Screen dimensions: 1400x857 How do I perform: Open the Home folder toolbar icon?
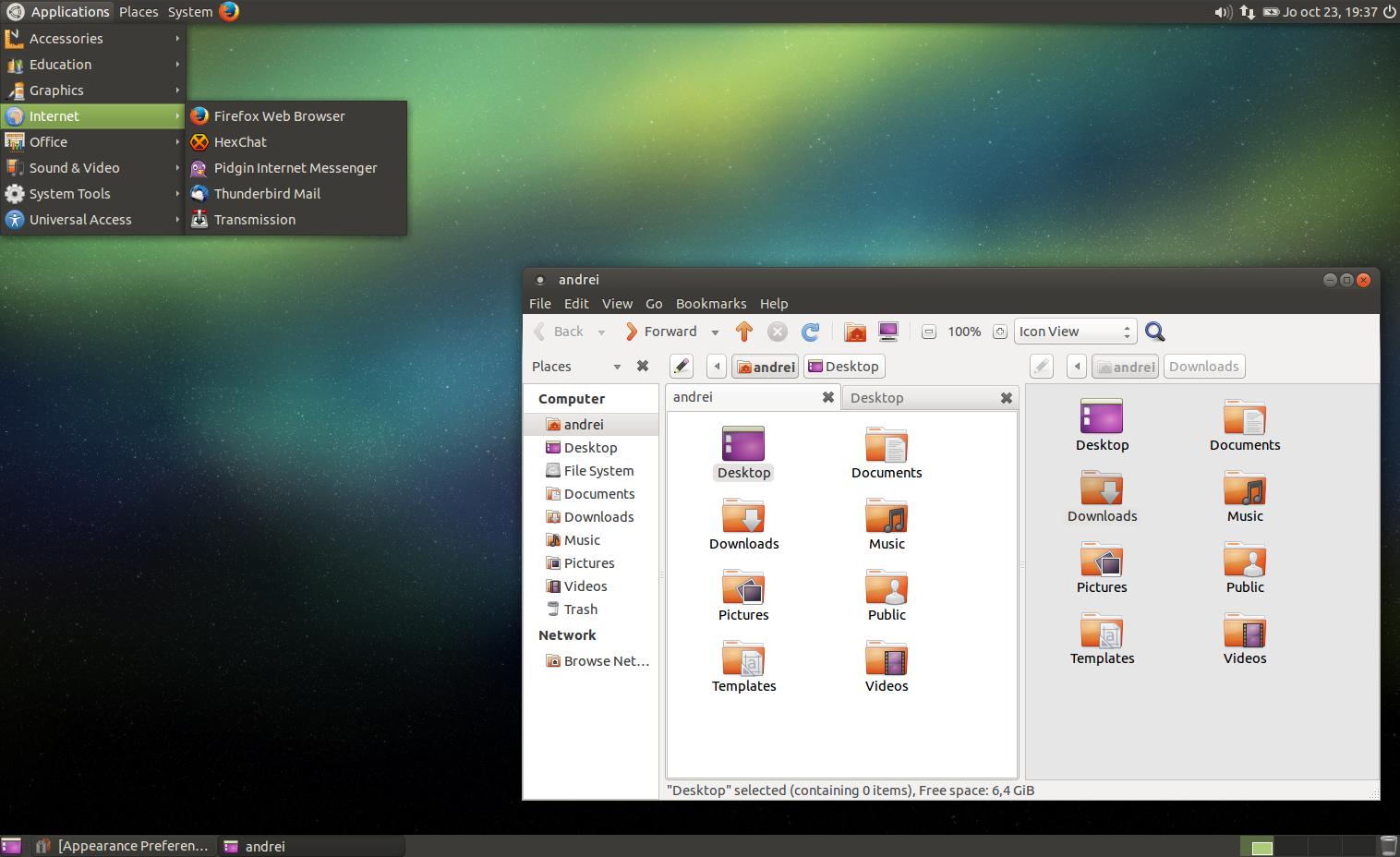(855, 332)
